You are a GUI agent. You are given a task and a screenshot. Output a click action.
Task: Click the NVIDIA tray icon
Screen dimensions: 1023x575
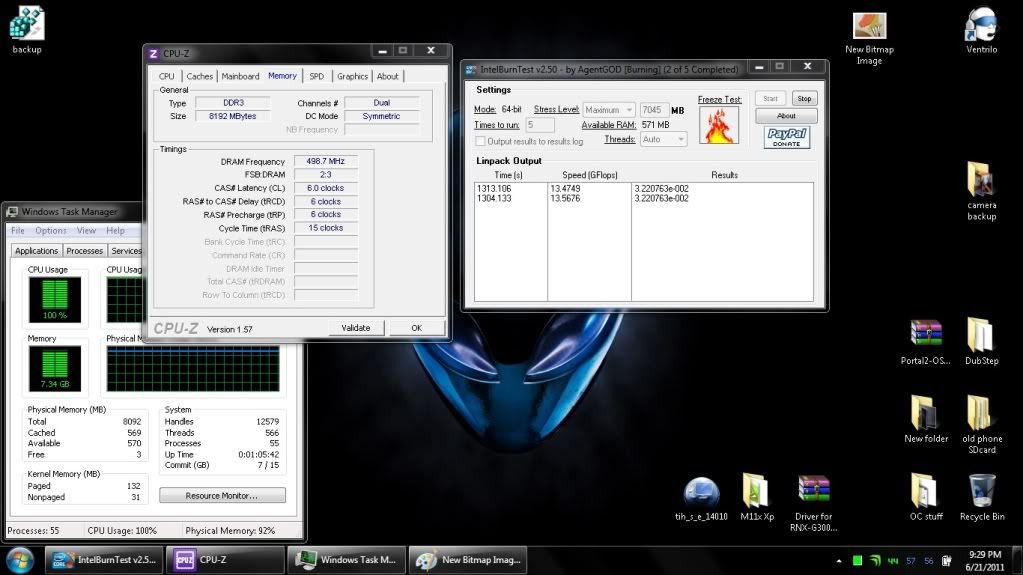(x=875, y=561)
